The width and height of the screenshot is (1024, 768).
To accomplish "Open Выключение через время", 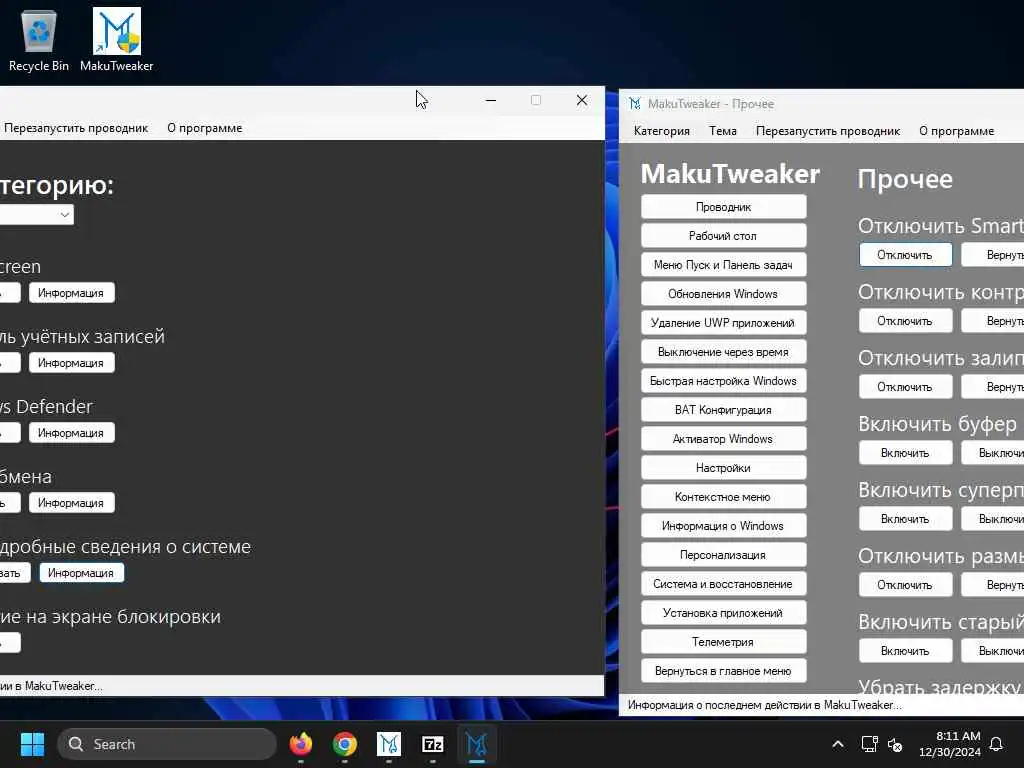I will click(x=724, y=352).
